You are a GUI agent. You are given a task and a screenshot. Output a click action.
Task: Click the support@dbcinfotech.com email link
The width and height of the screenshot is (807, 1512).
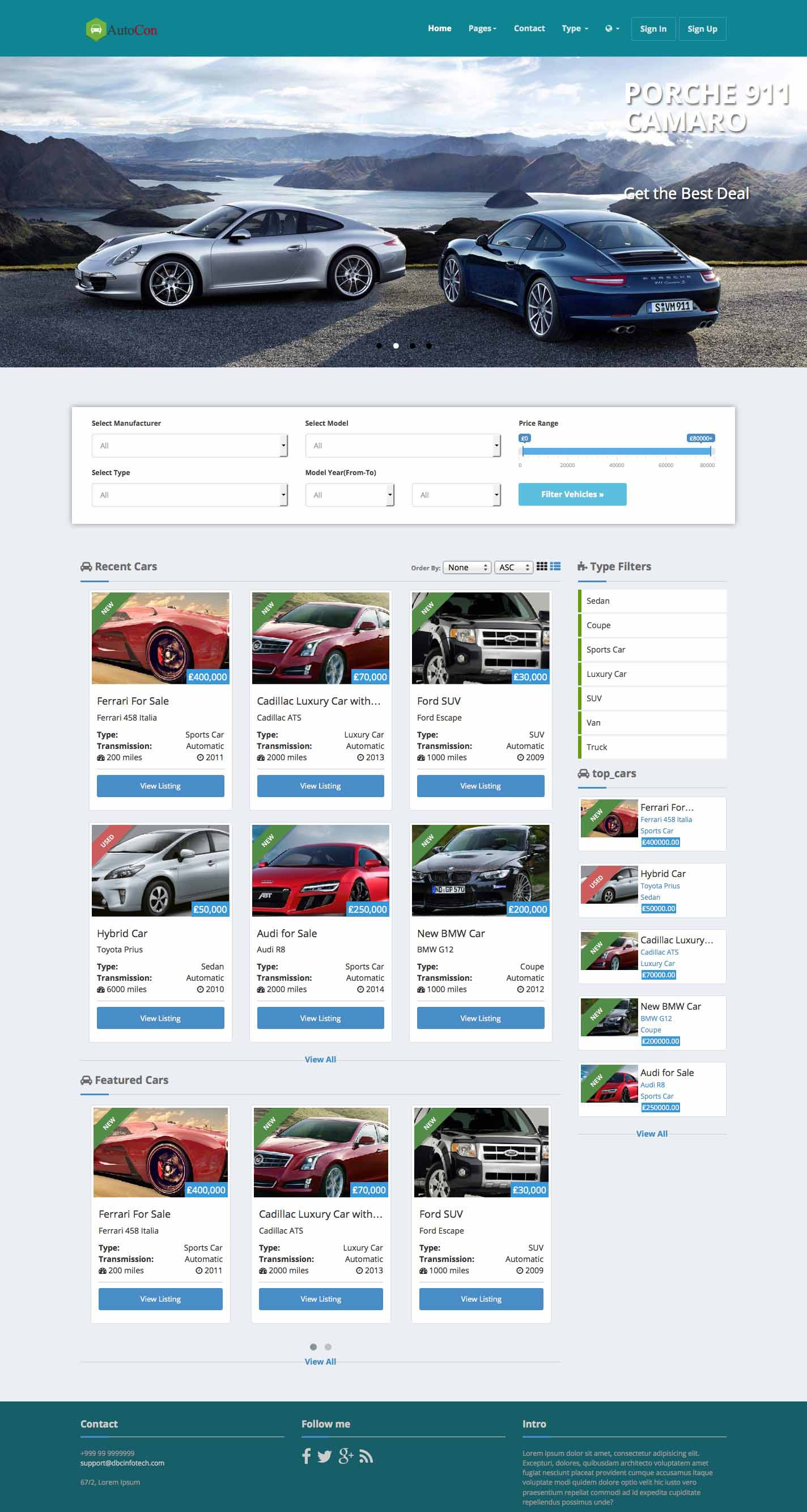pos(122,1463)
